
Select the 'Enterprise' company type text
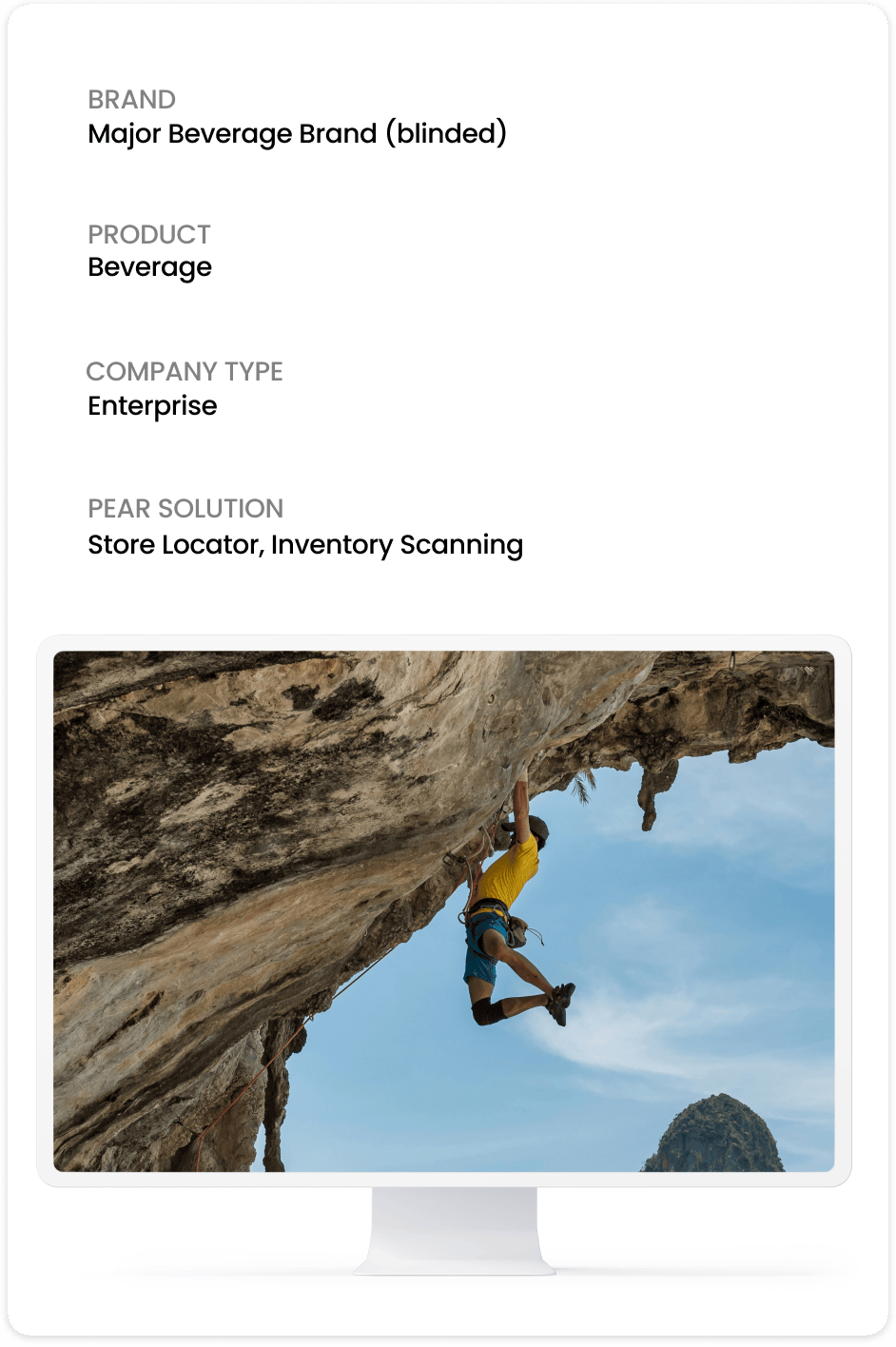pos(152,406)
